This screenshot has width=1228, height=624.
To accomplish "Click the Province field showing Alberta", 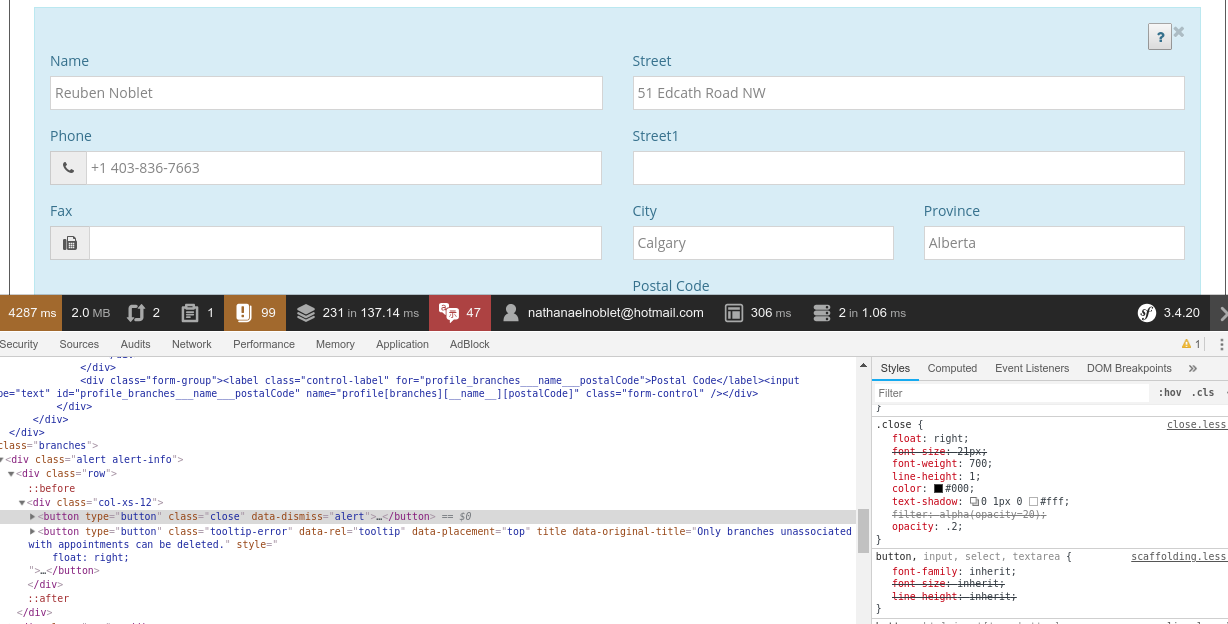I will (1054, 243).
